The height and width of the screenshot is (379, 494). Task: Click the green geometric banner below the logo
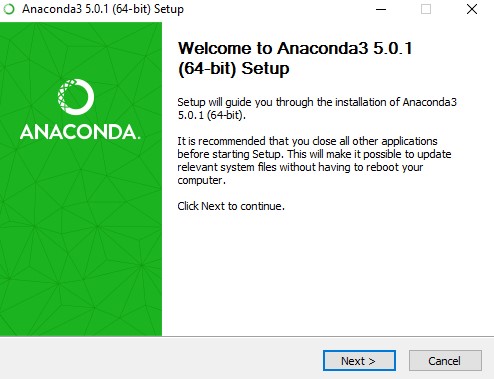[x=81, y=240]
